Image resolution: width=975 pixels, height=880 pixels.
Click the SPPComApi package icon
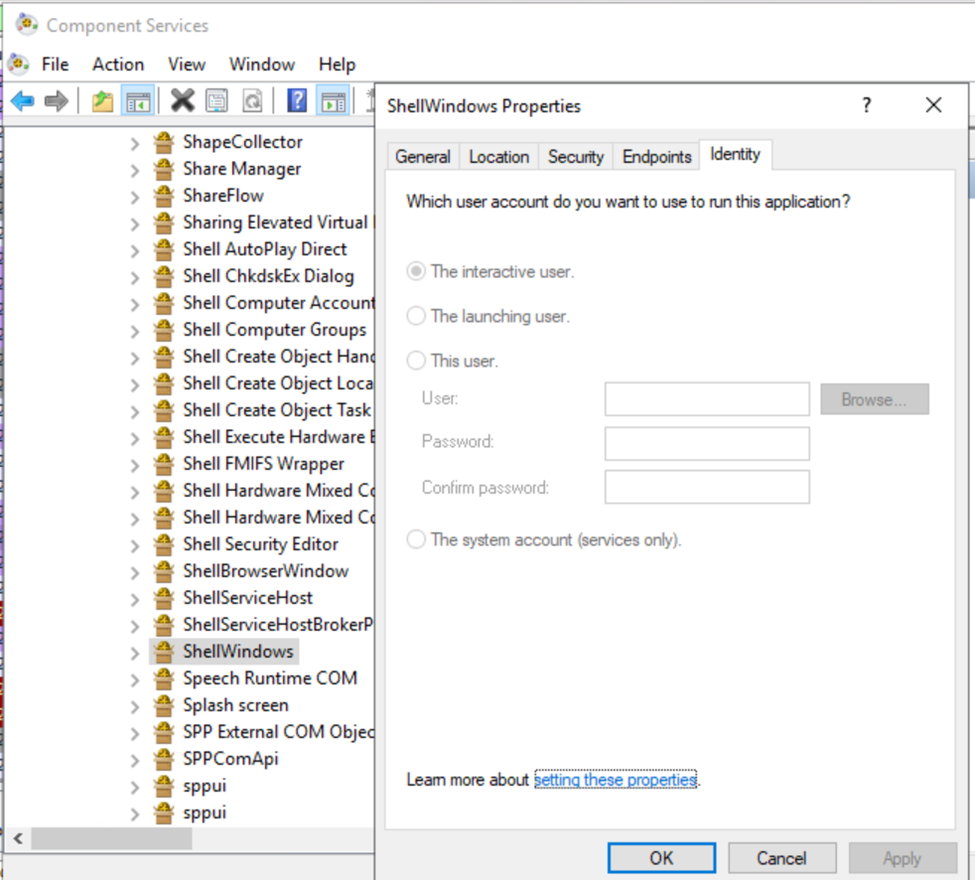pos(164,758)
